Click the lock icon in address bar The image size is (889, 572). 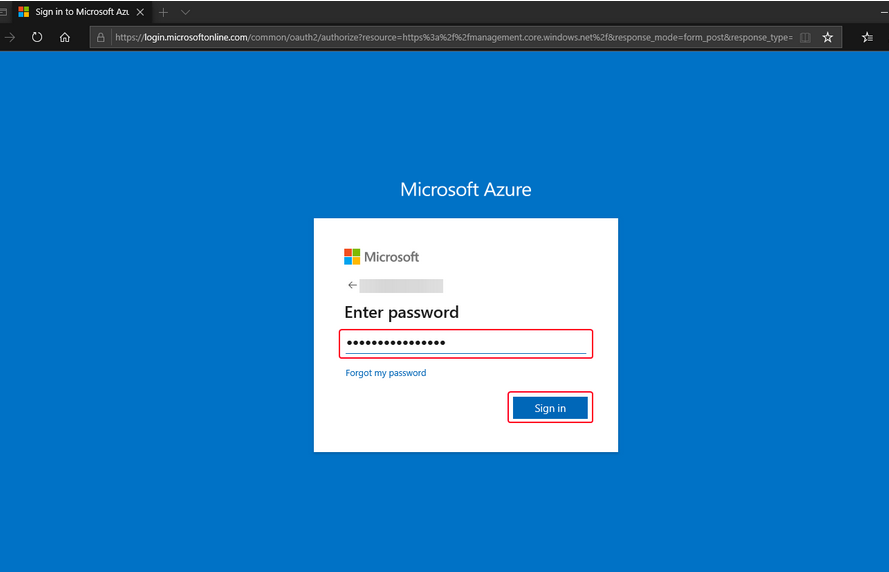pyautogui.click(x=100, y=37)
